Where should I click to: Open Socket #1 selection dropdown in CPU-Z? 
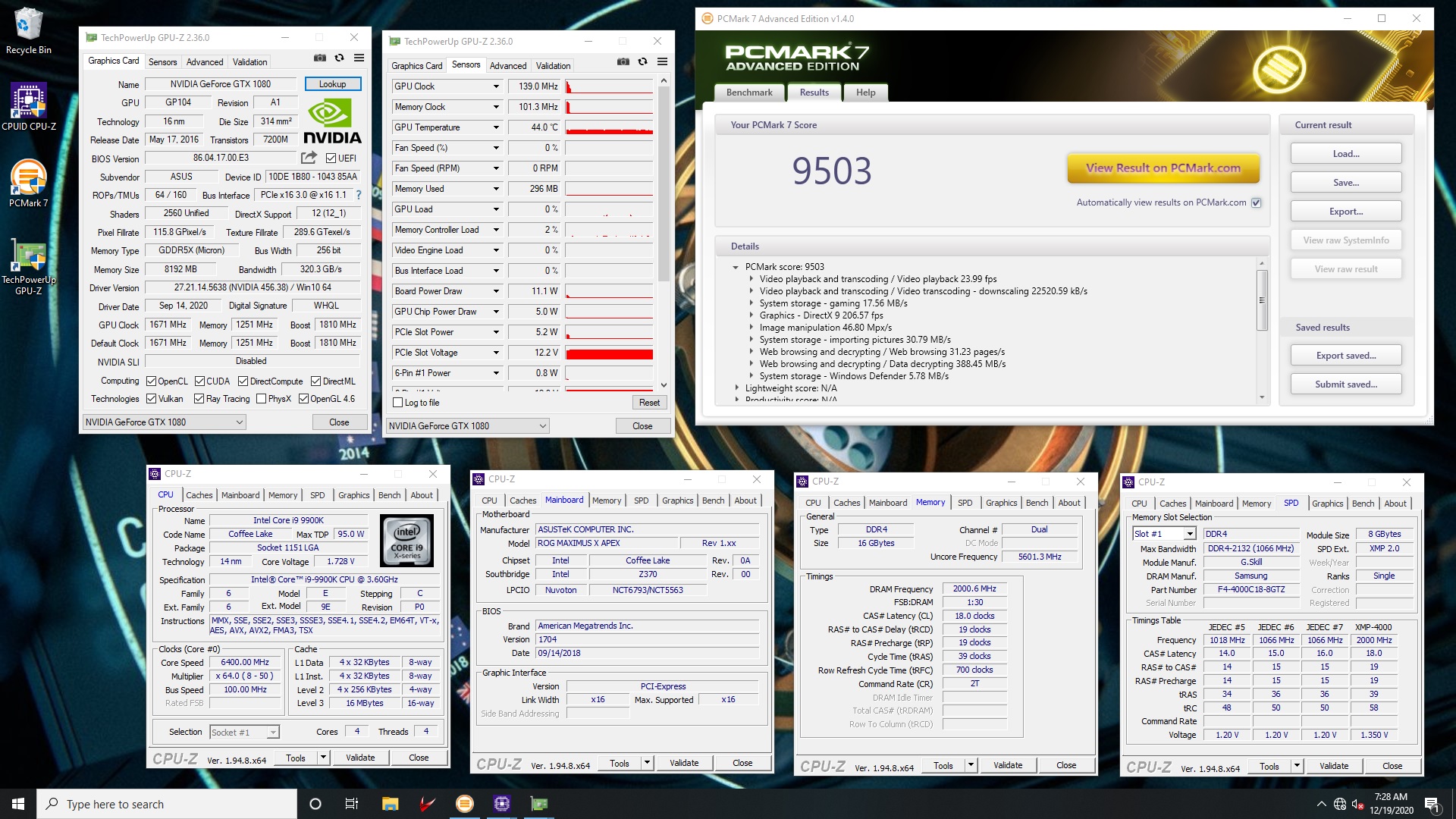(244, 732)
